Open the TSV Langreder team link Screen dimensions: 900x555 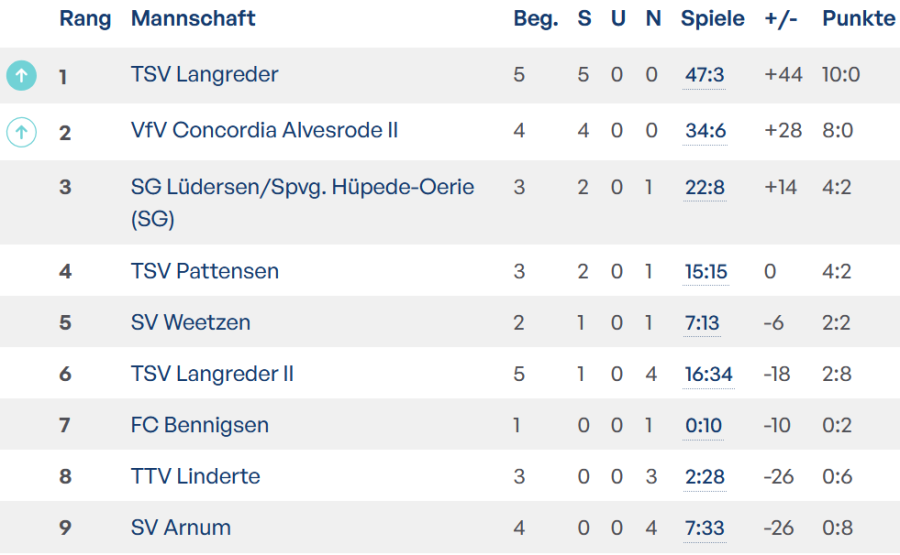click(x=204, y=75)
